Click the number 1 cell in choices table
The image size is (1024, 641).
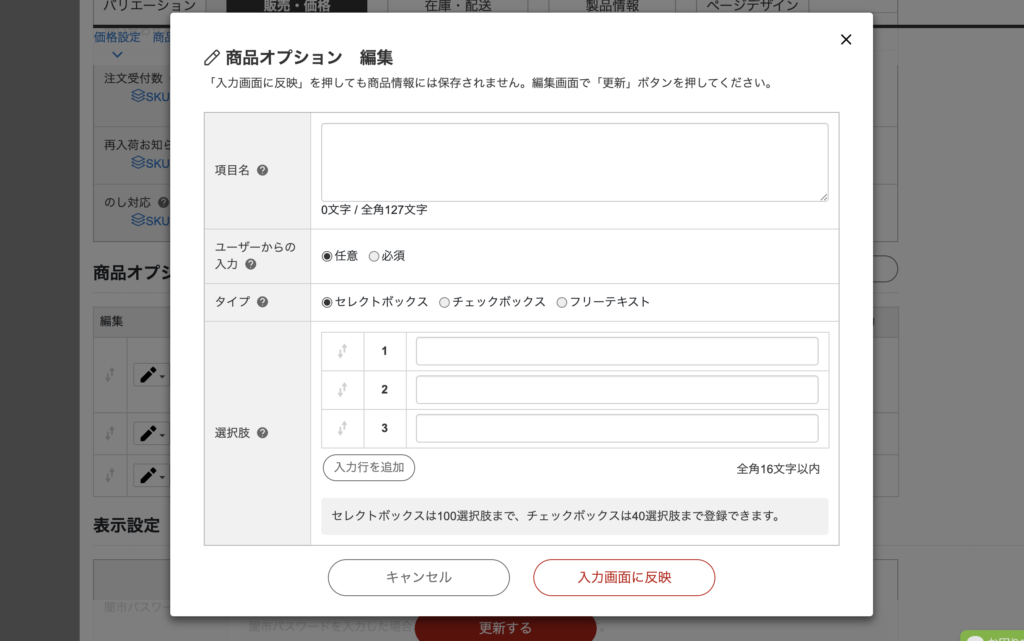pos(385,351)
